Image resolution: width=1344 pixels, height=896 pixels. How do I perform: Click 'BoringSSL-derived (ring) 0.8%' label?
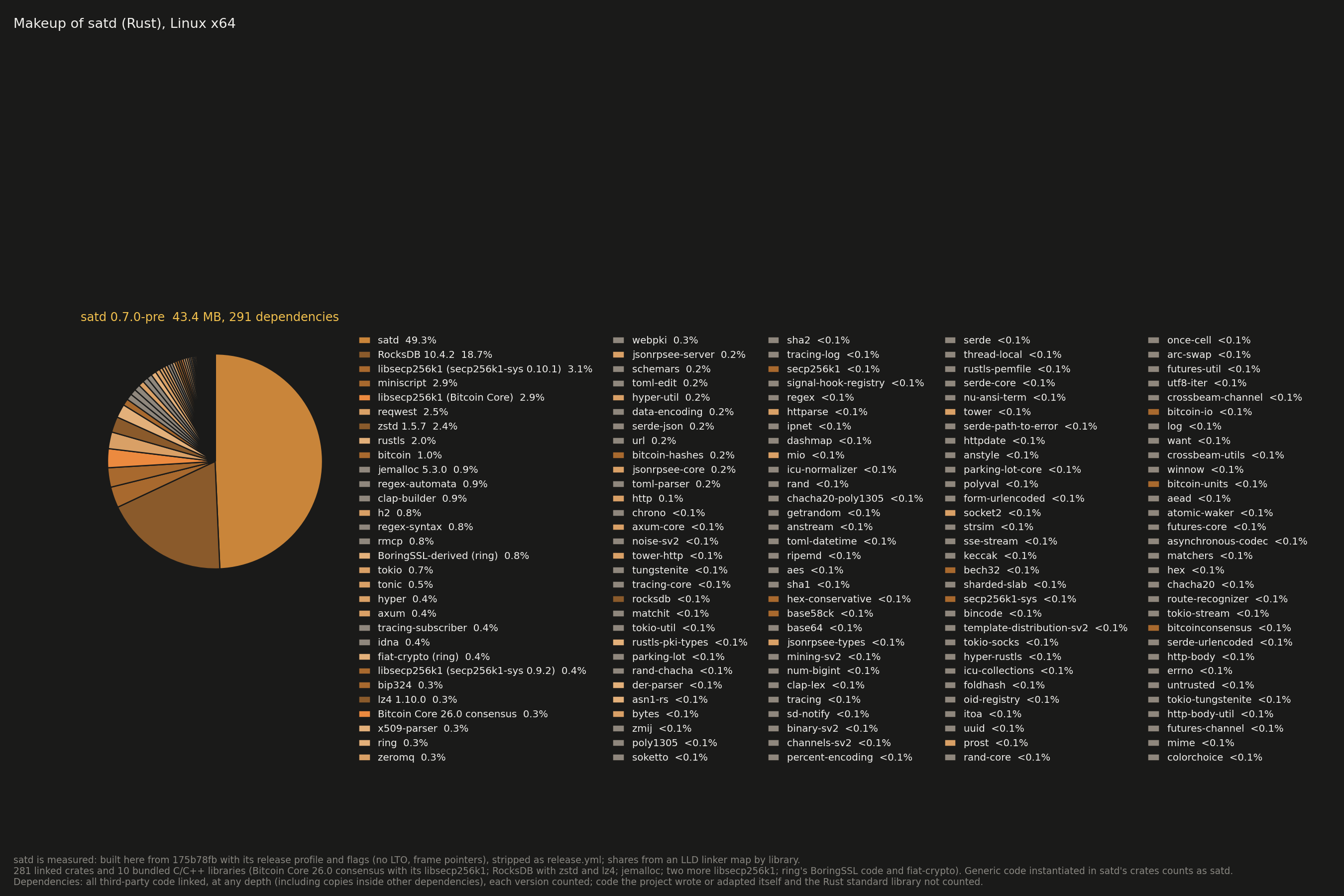(x=453, y=556)
